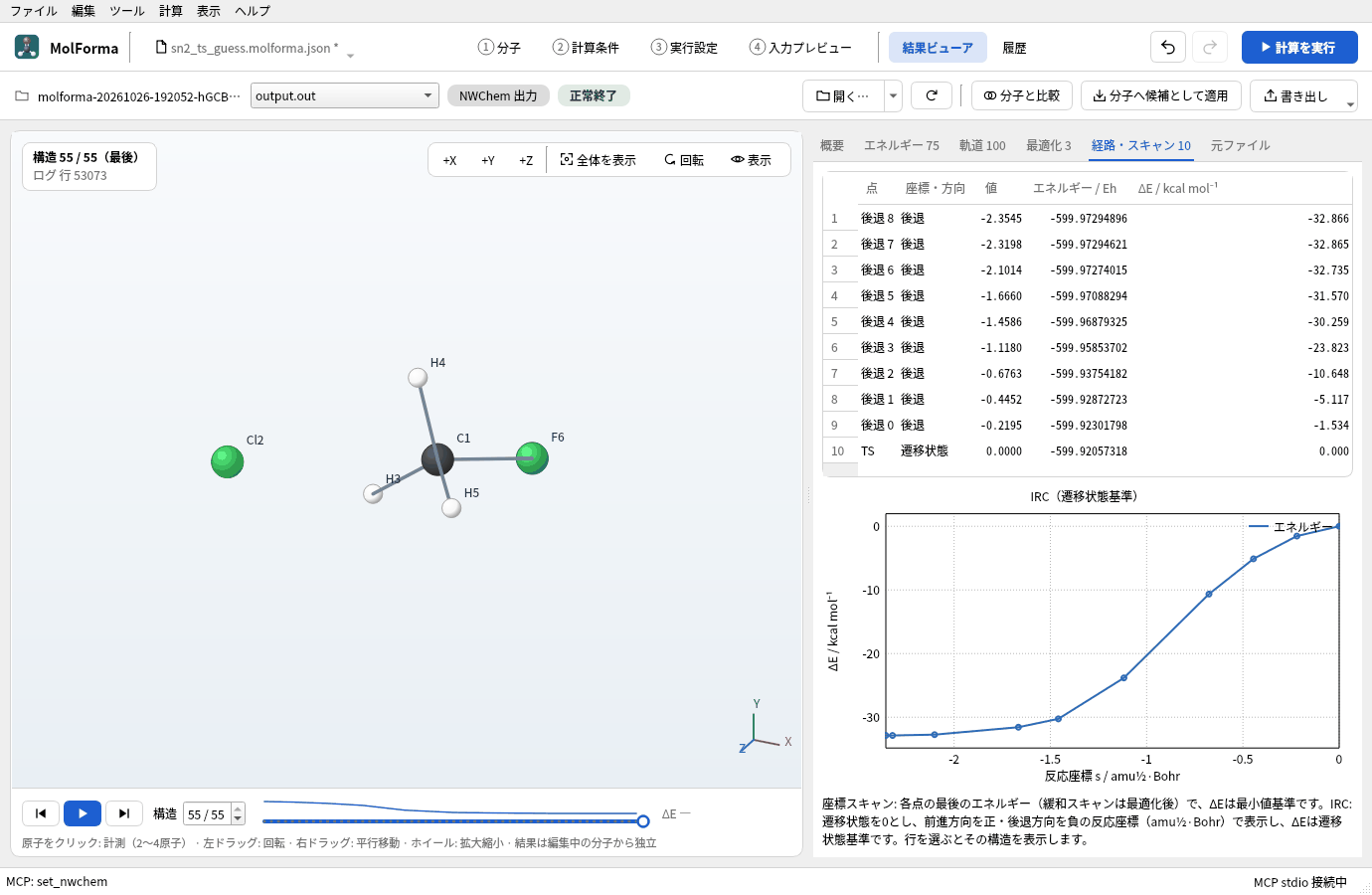Switch to the 最適化 3 tab
Image resolution: width=1372 pixels, height=895 pixels.
click(1049, 145)
